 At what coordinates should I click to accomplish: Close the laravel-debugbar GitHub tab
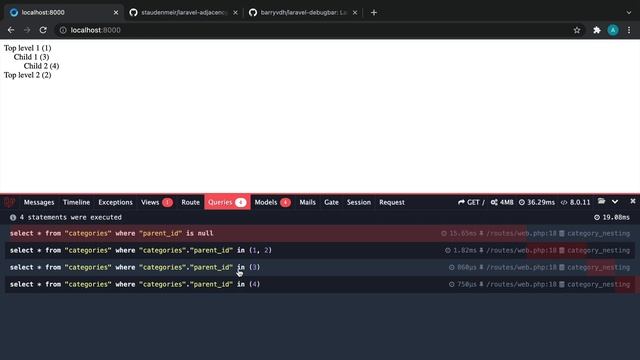[x=355, y=13]
